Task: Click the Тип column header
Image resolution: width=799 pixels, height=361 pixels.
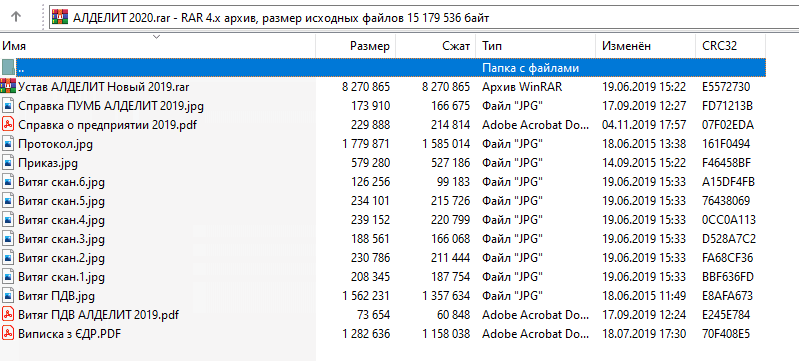Action: pos(536,46)
